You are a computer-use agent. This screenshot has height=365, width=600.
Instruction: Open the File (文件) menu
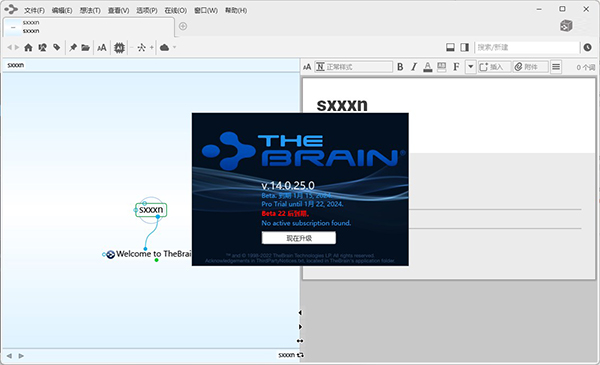click(x=34, y=10)
